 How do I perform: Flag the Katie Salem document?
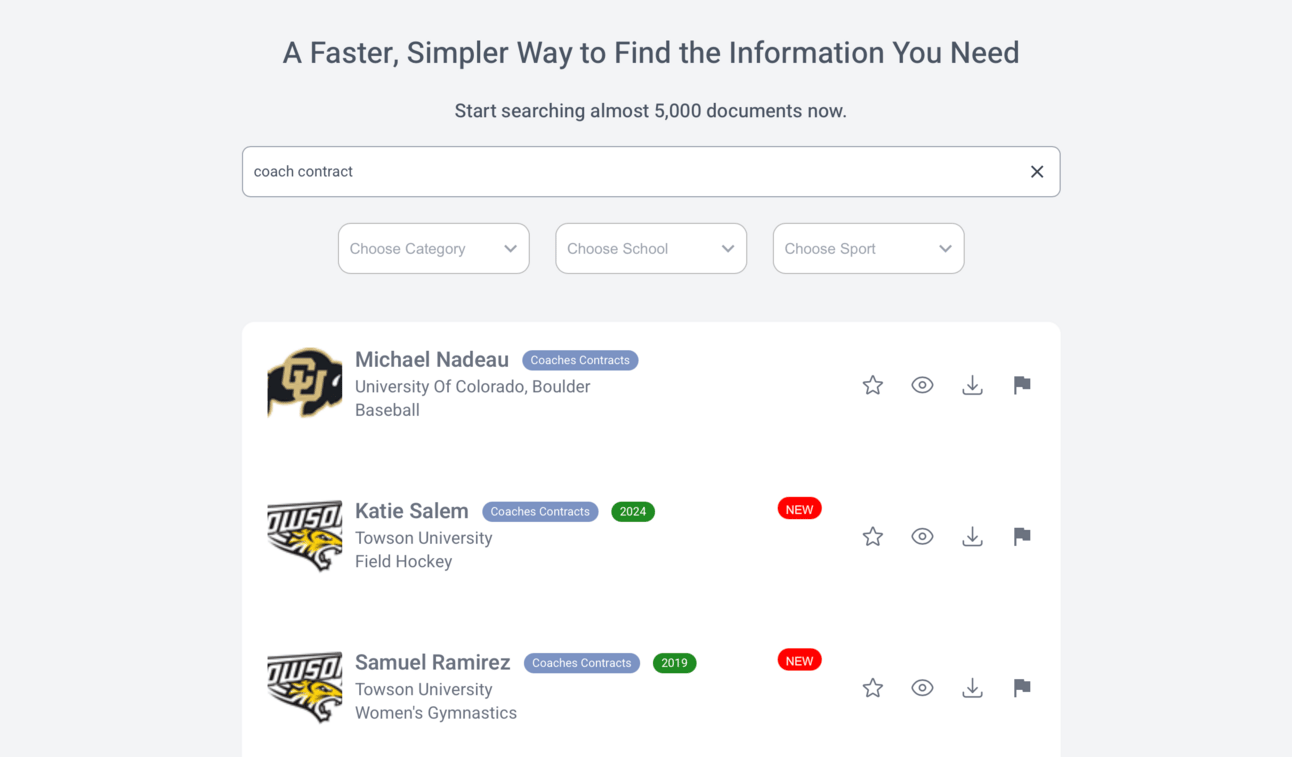(x=1022, y=536)
